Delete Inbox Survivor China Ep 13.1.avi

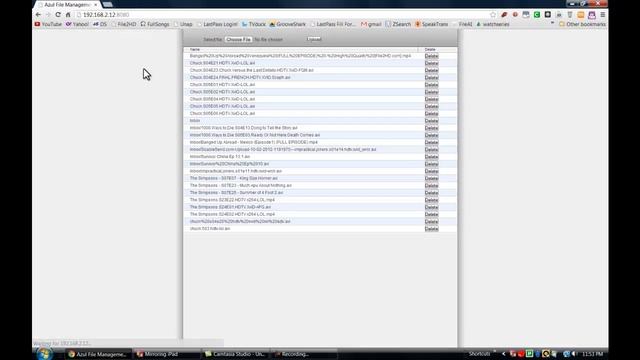[431, 157]
